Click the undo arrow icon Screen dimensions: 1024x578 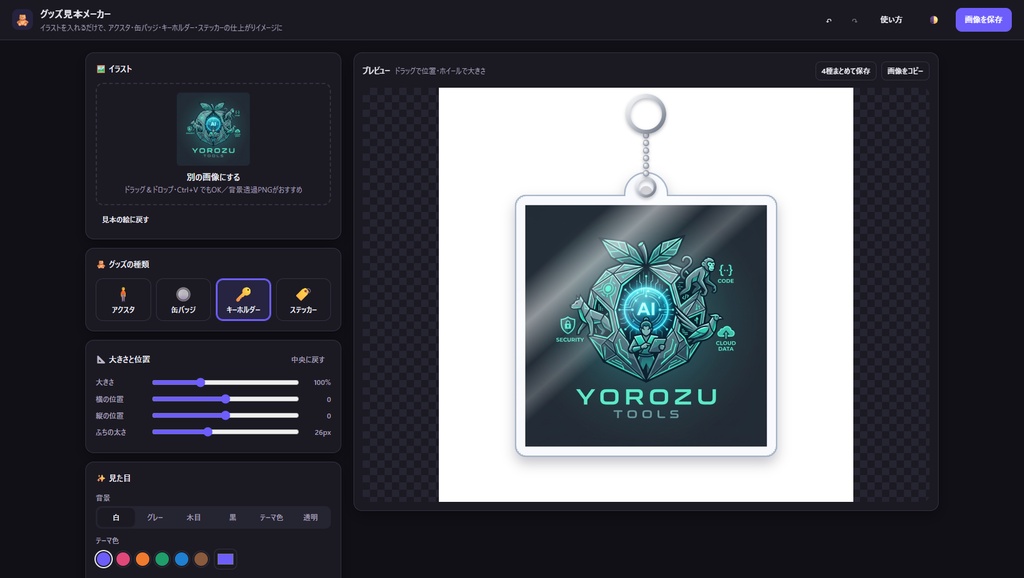829,20
